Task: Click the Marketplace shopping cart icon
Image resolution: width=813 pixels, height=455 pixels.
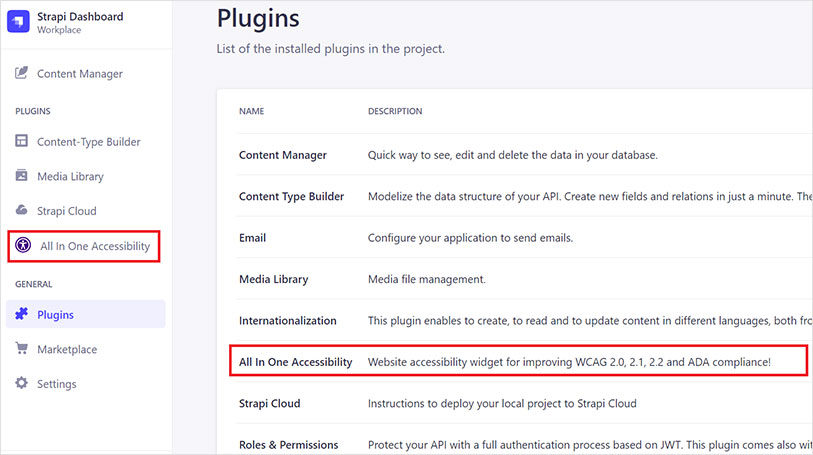Action: pyautogui.click(x=22, y=349)
